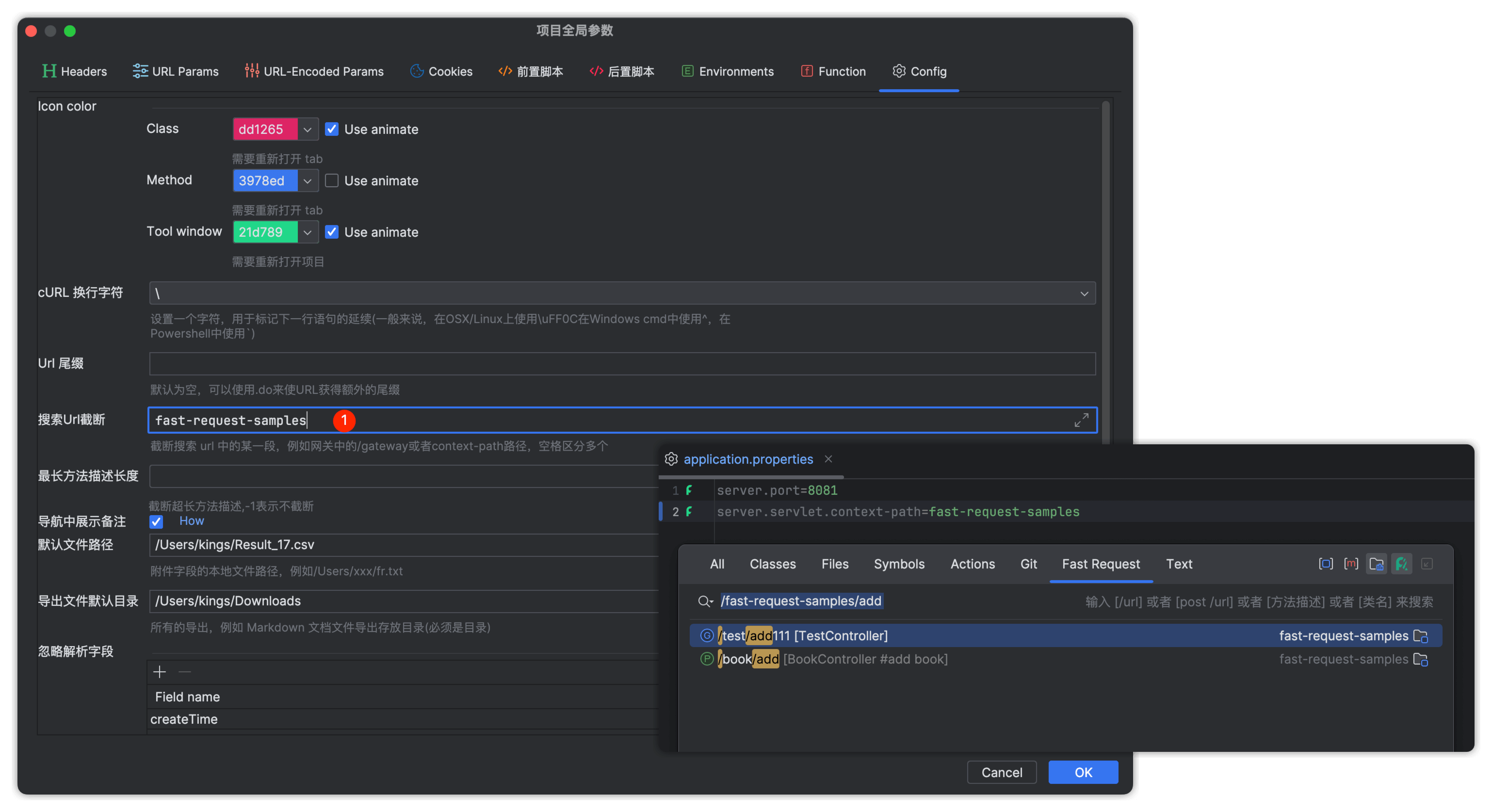
Task: Click the /fast-request-samples/add search field
Action: pos(801,601)
